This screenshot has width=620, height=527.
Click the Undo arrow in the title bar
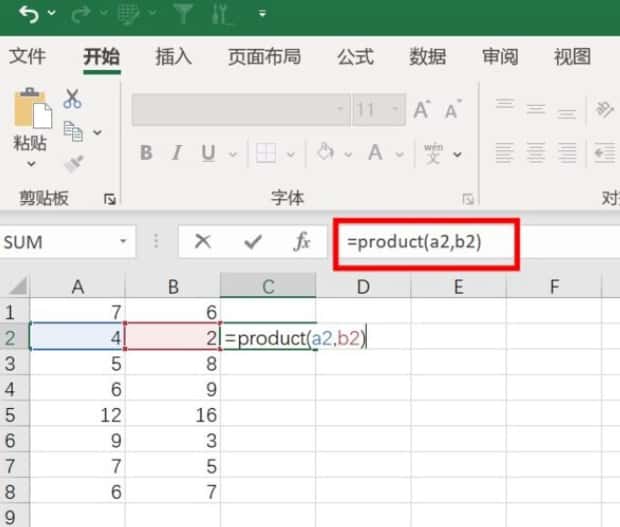point(27,14)
